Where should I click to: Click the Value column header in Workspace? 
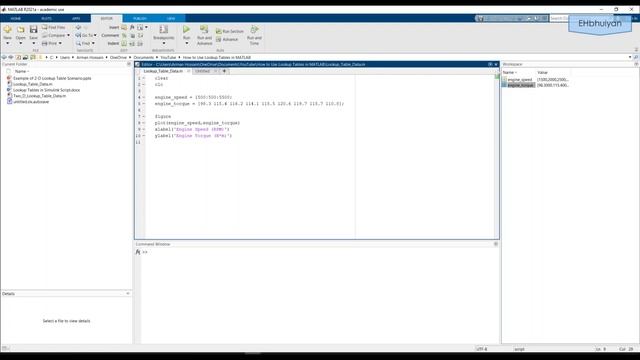(x=542, y=73)
